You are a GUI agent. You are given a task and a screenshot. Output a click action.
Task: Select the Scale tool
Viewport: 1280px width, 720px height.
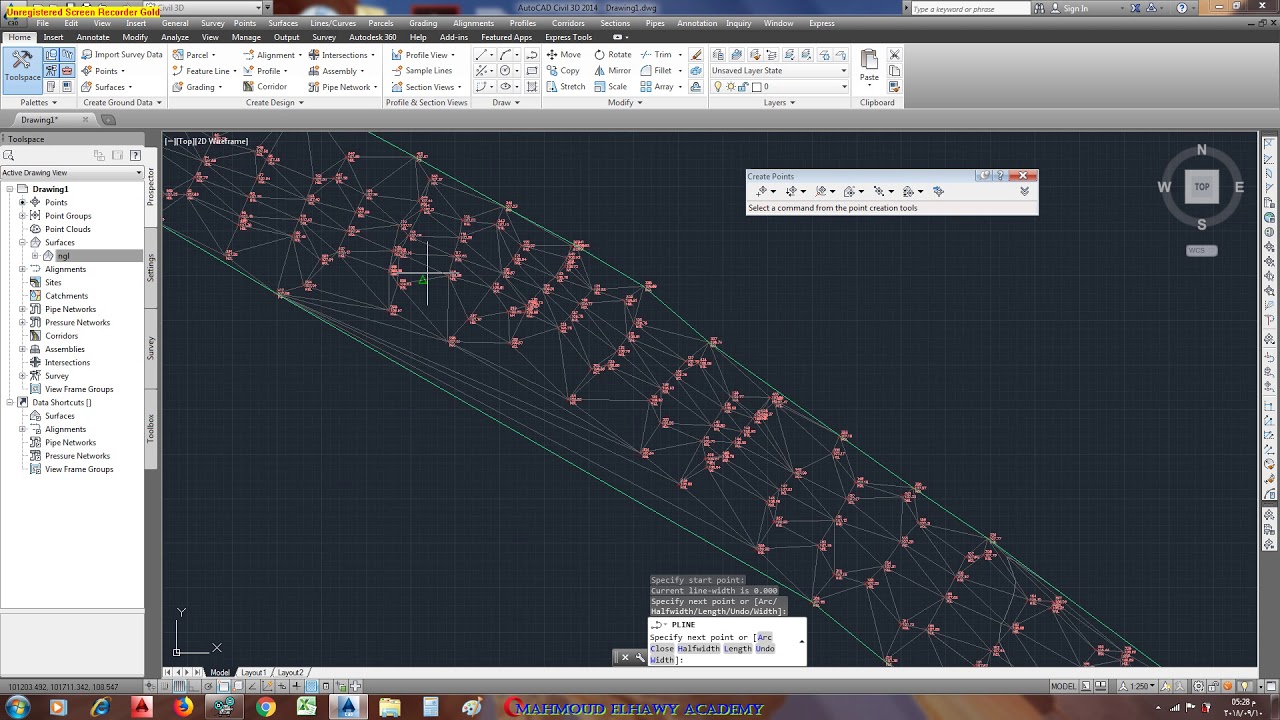[611, 87]
